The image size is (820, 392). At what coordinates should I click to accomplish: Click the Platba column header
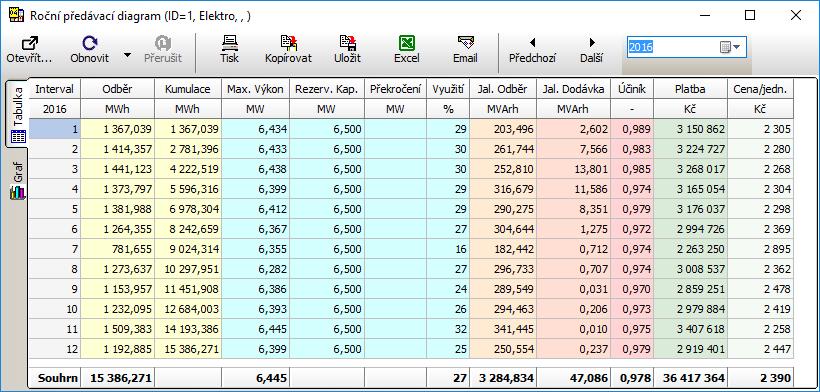(x=690, y=89)
